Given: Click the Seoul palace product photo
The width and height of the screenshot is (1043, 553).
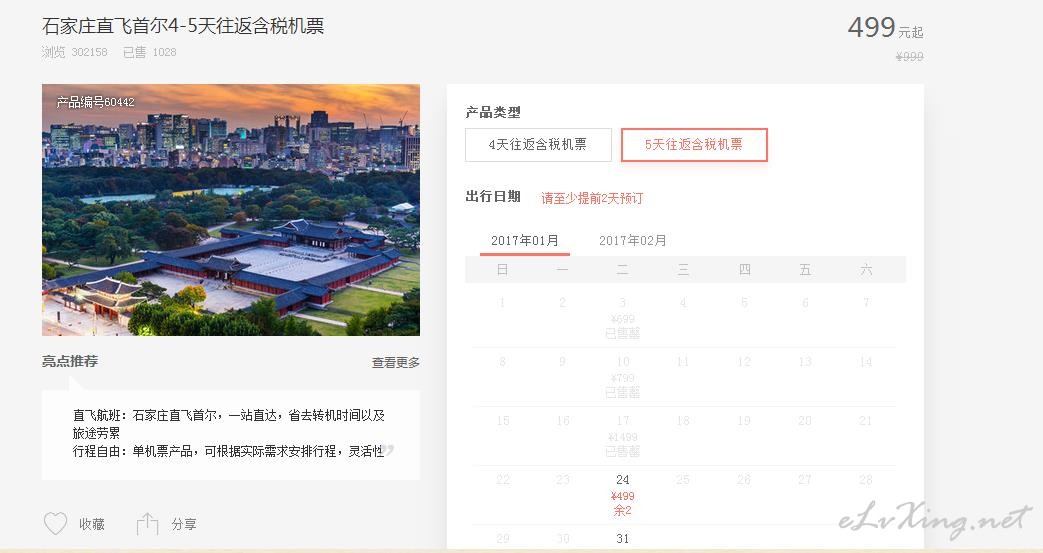Looking at the screenshot, I should point(231,210).
